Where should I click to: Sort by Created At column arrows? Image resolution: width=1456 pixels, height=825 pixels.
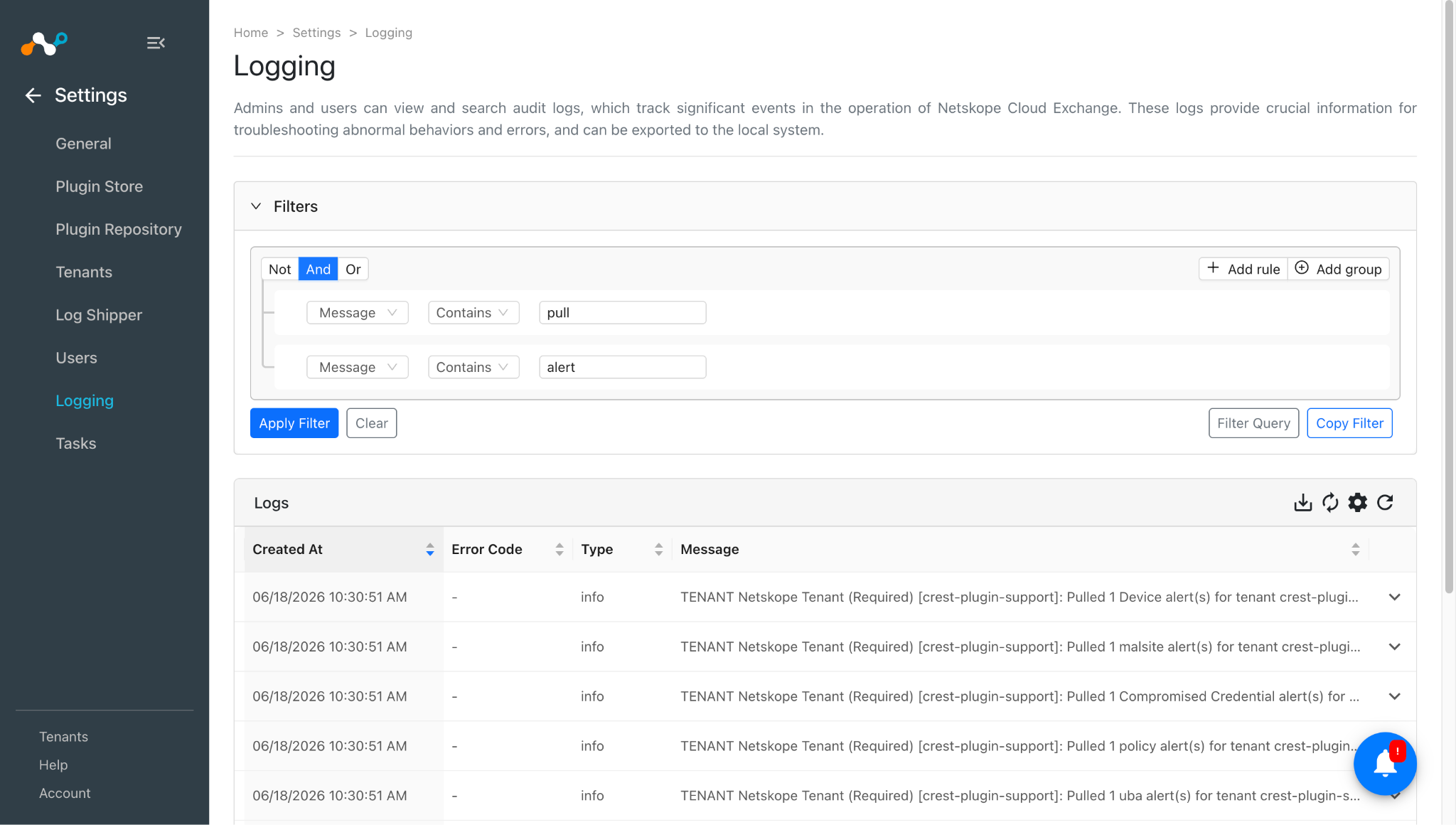(430, 549)
